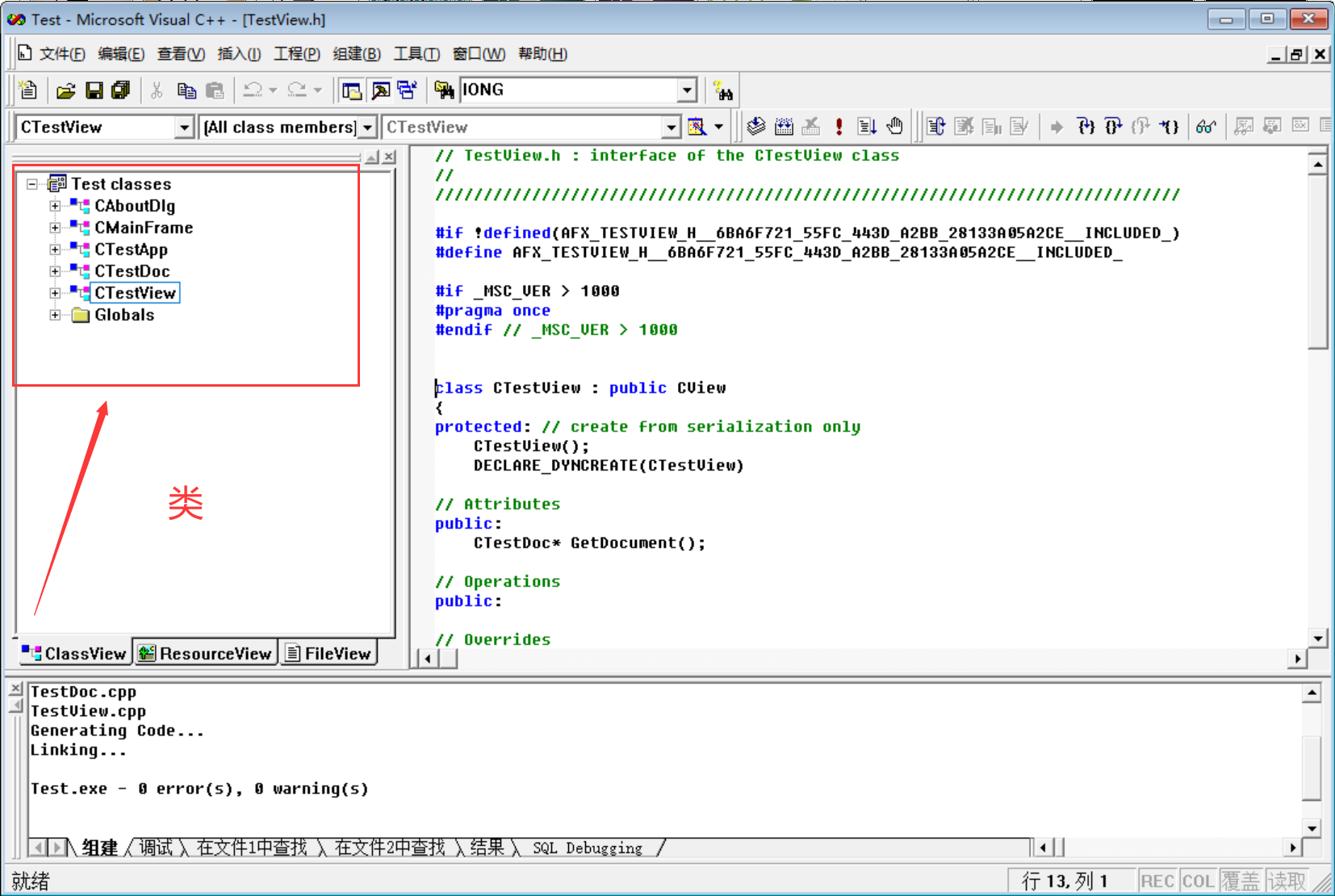Toggle the Workspace pane button

[352, 90]
